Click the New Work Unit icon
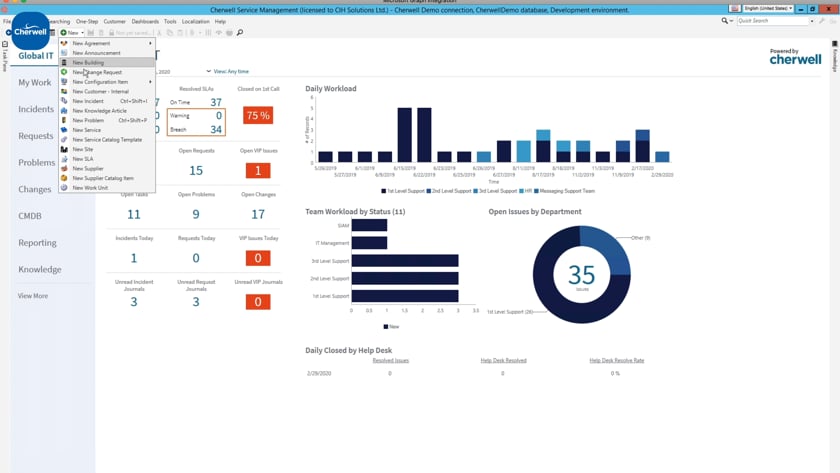 click(64, 188)
